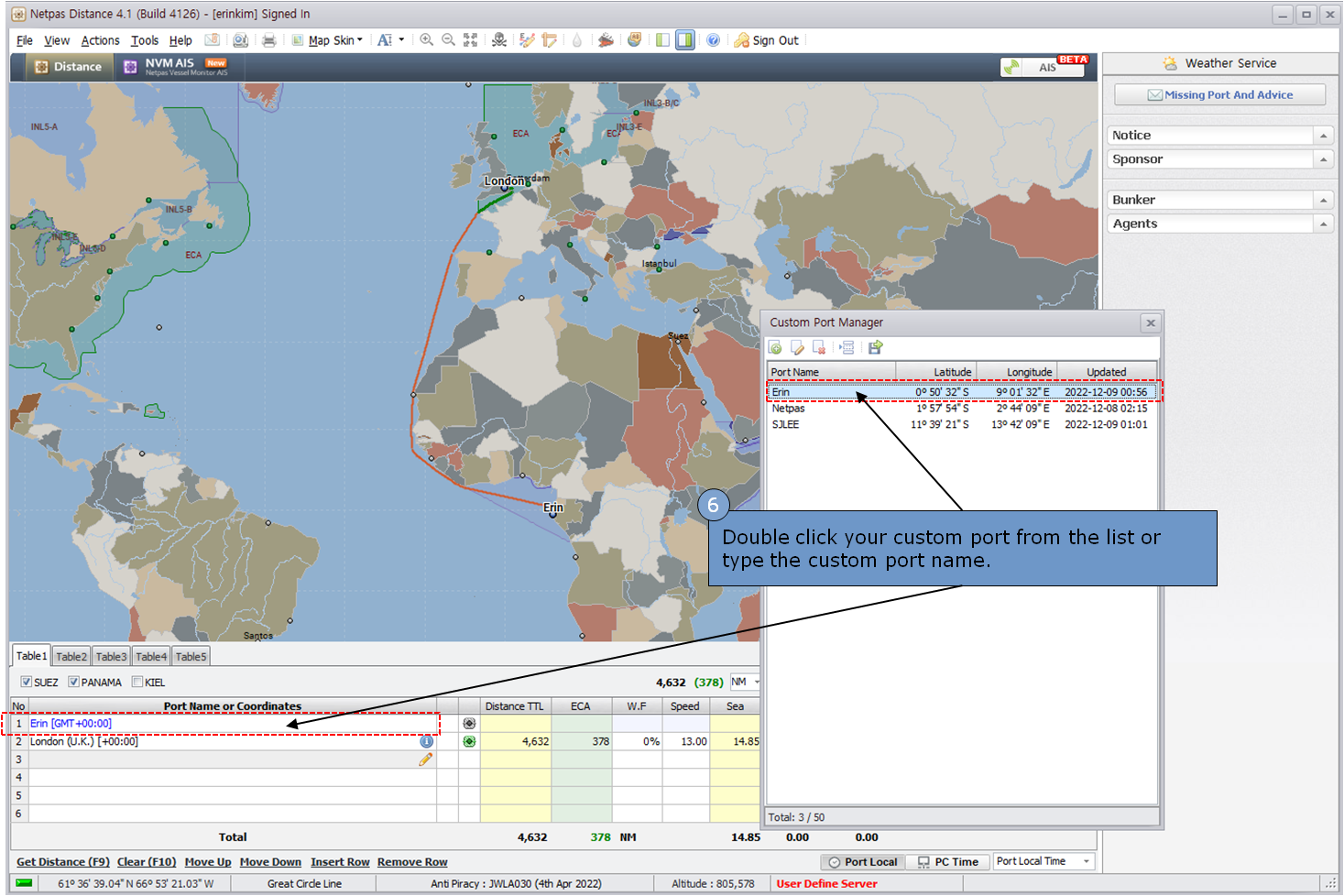Click the AIS beta satellite button

(1044, 66)
